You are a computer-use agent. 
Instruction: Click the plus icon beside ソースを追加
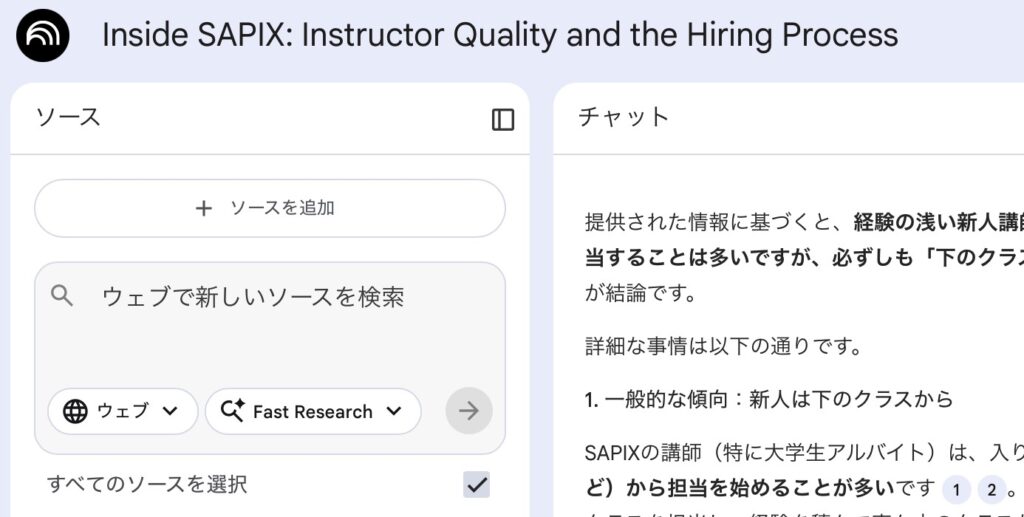tap(204, 208)
